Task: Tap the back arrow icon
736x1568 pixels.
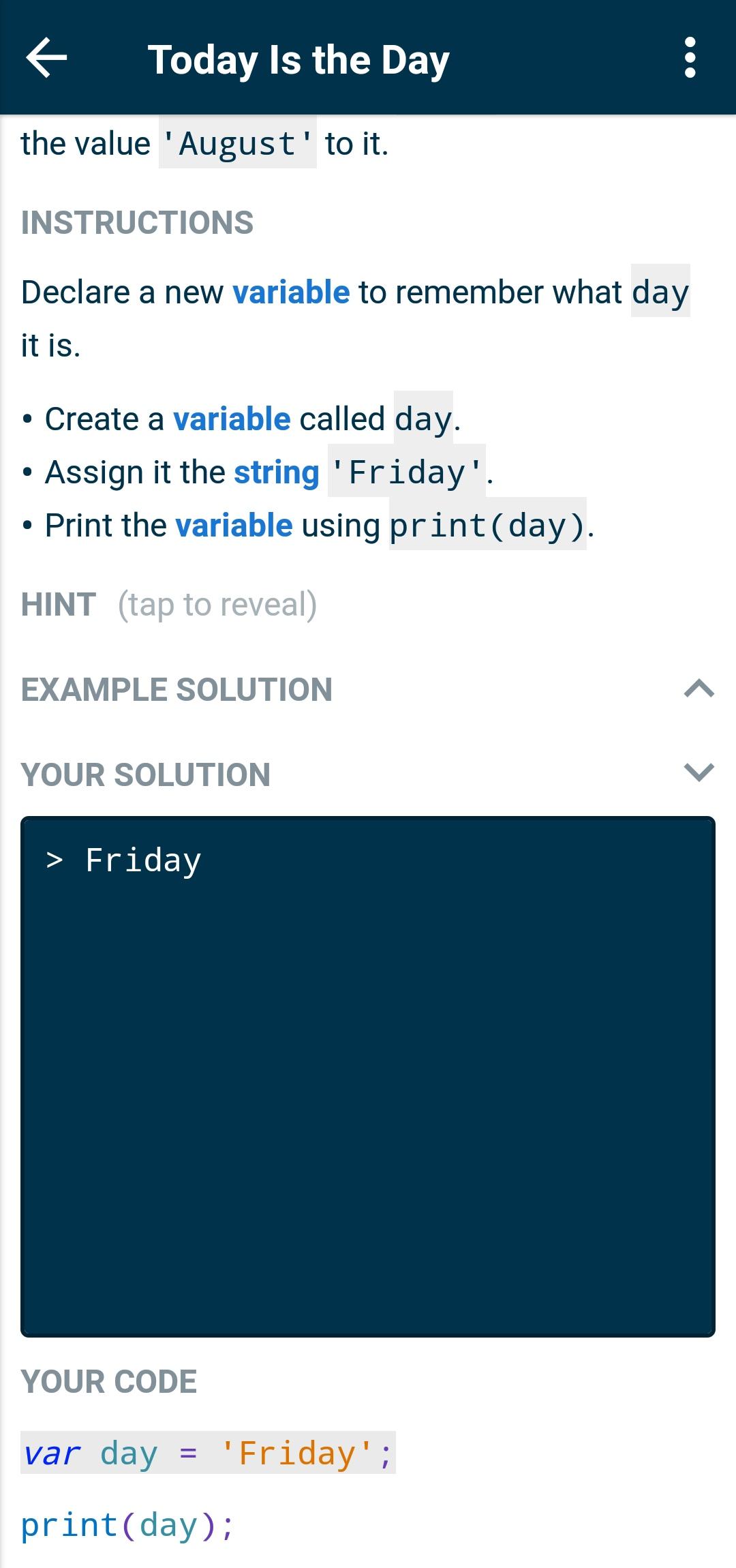Action: pyautogui.click(x=46, y=58)
